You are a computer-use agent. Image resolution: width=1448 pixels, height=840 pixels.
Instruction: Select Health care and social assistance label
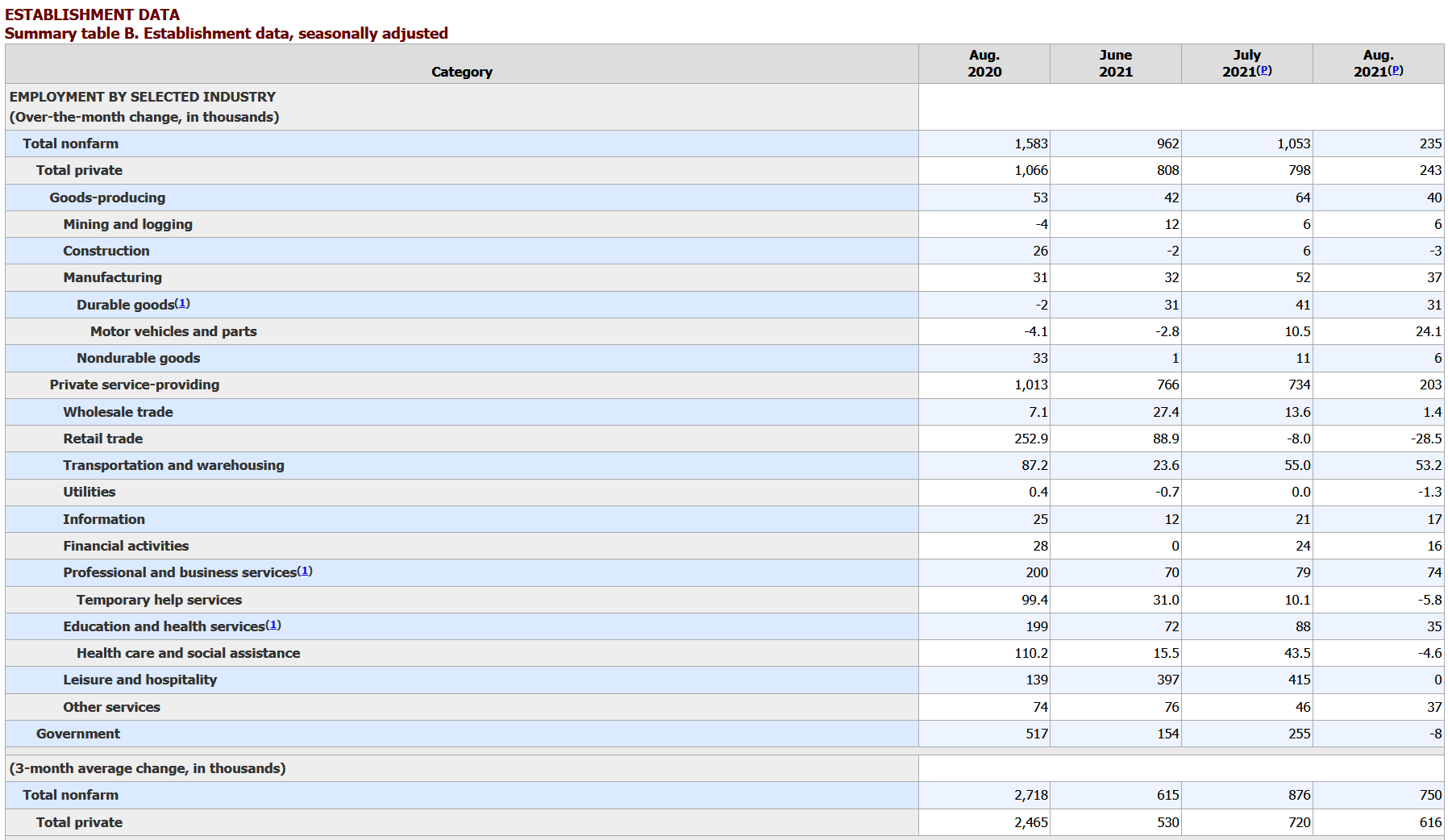[x=189, y=653]
